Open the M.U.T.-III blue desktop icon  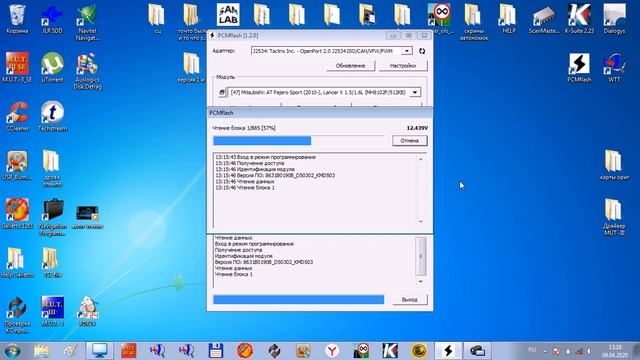tap(52, 311)
